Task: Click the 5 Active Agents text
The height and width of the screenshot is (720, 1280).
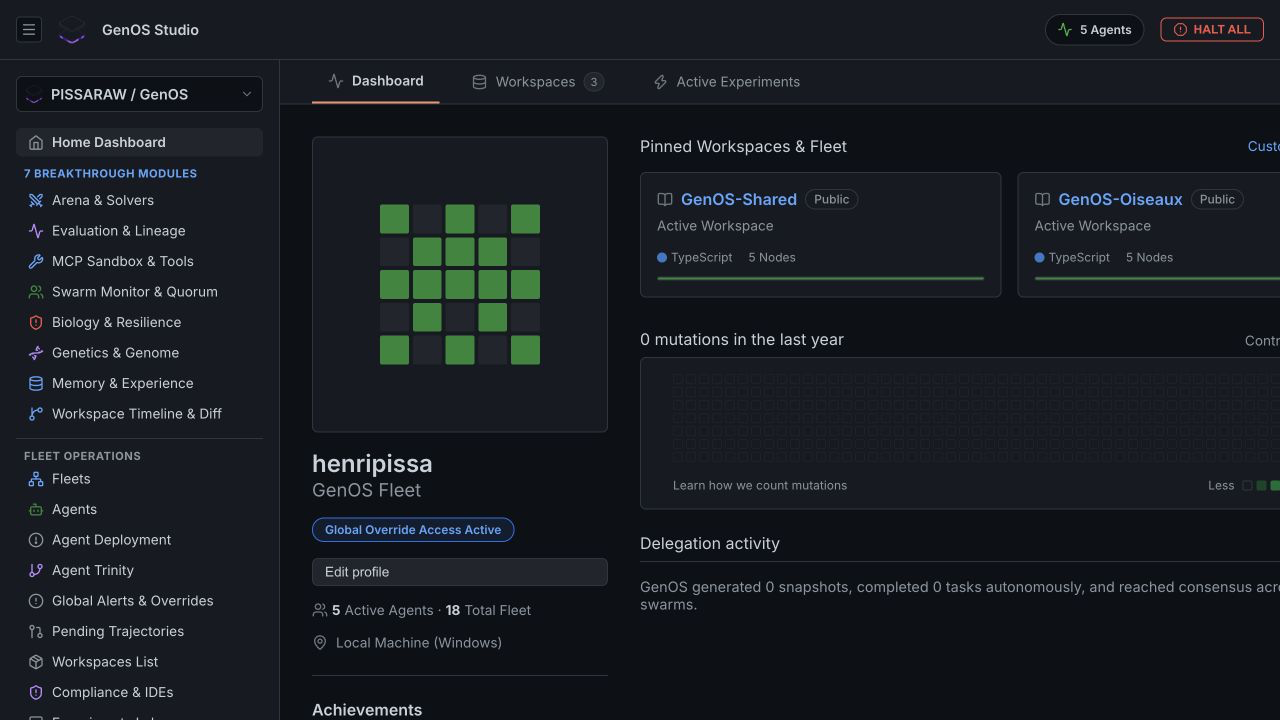Action: [x=383, y=610]
